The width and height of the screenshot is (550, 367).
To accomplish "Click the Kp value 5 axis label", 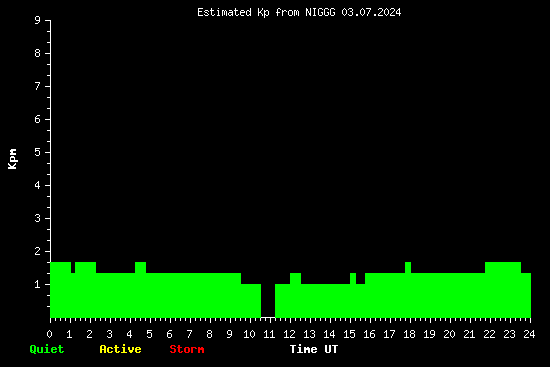I will 38,152.
